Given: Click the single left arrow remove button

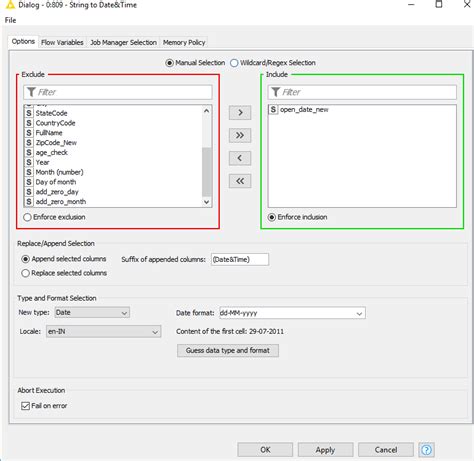Looking at the screenshot, I should point(240,158).
